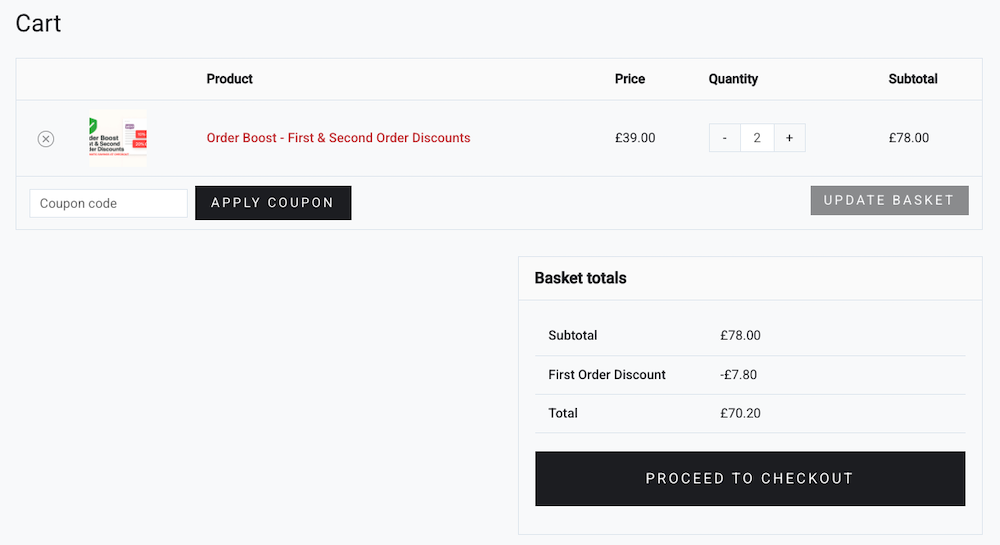The height and width of the screenshot is (545, 1000).
Task: Focus the quantity number field
Action: [x=757, y=138]
